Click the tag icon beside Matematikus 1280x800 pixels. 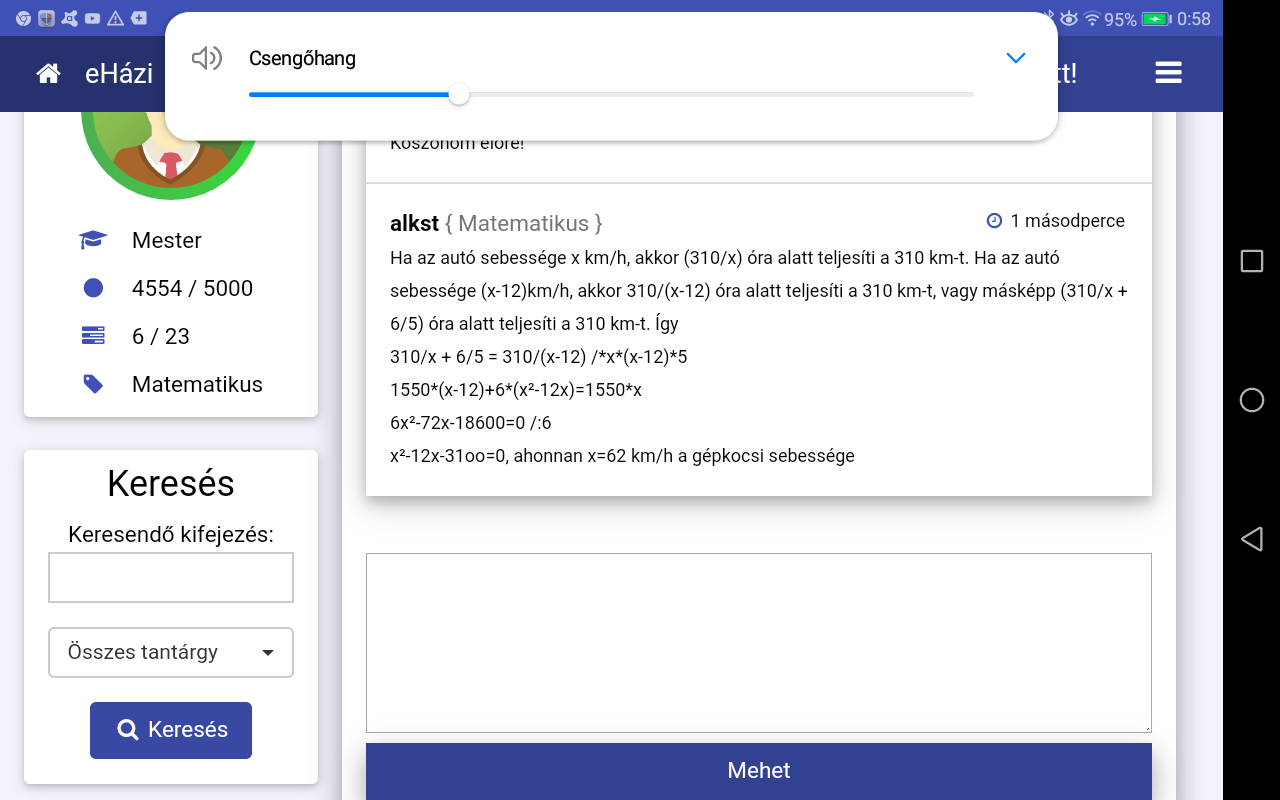pos(93,384)
